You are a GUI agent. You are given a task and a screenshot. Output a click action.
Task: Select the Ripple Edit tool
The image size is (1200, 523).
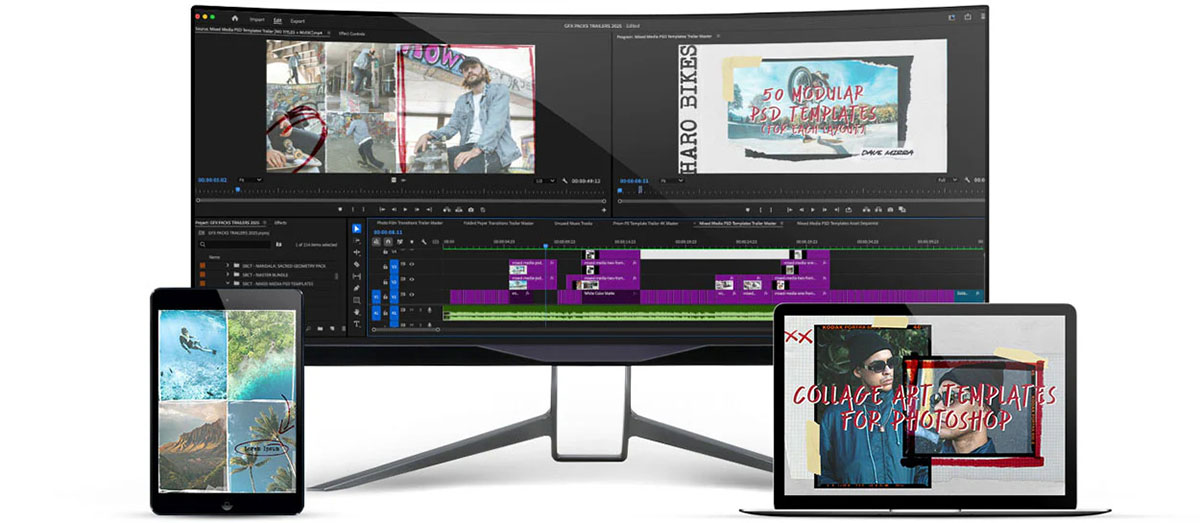pyautogui.click(x=357, y=252)
